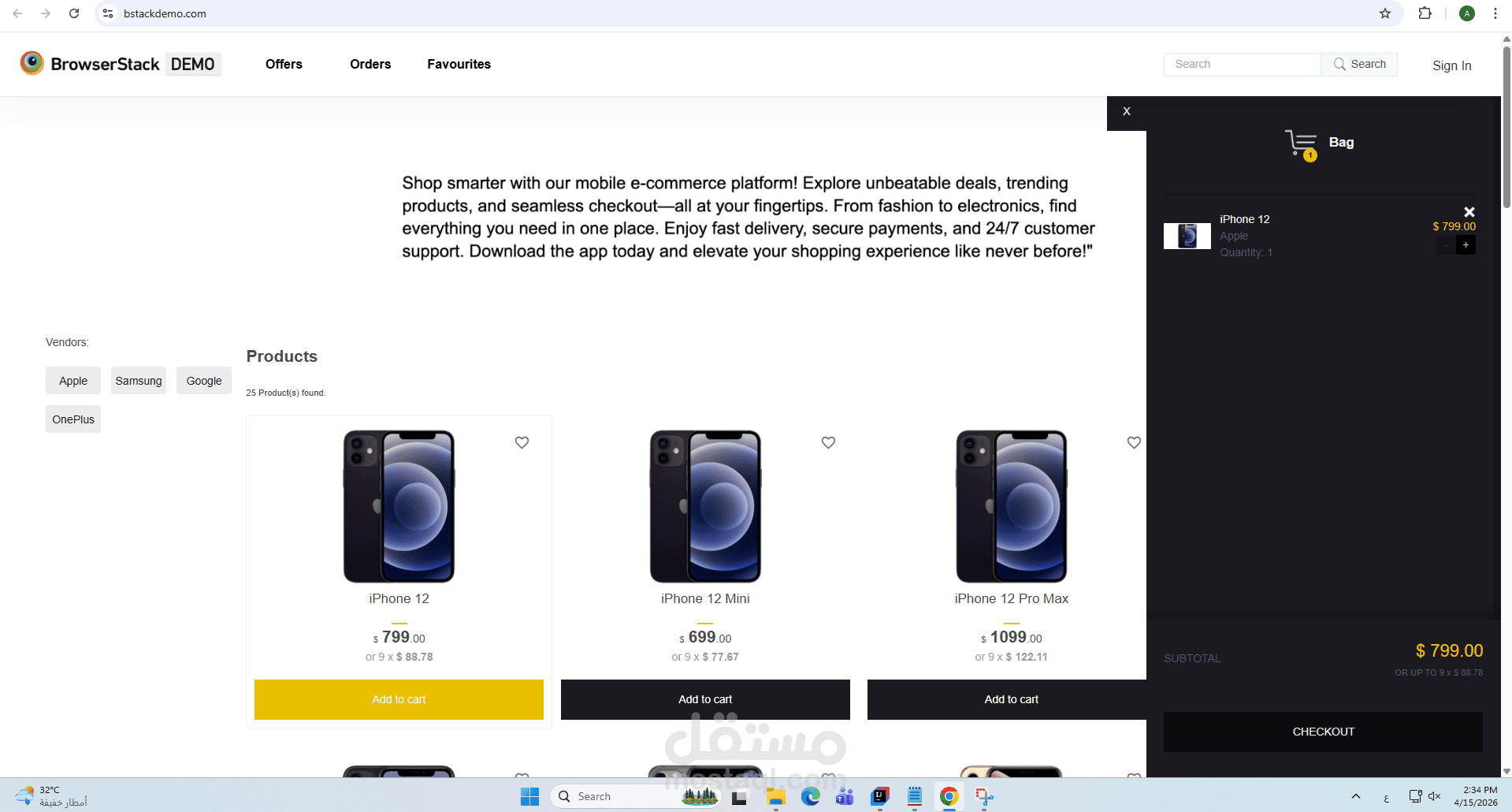Filter products by the OnePlus vendor
Screen dimensions: 1512x812
click(x=73, y=419)
